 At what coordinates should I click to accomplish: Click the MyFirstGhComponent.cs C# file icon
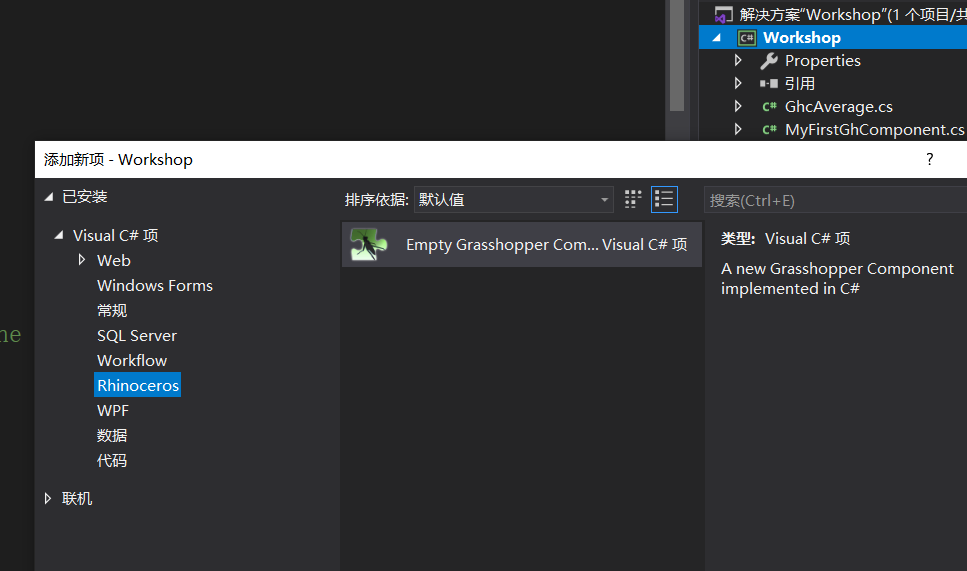pos(769,129)
